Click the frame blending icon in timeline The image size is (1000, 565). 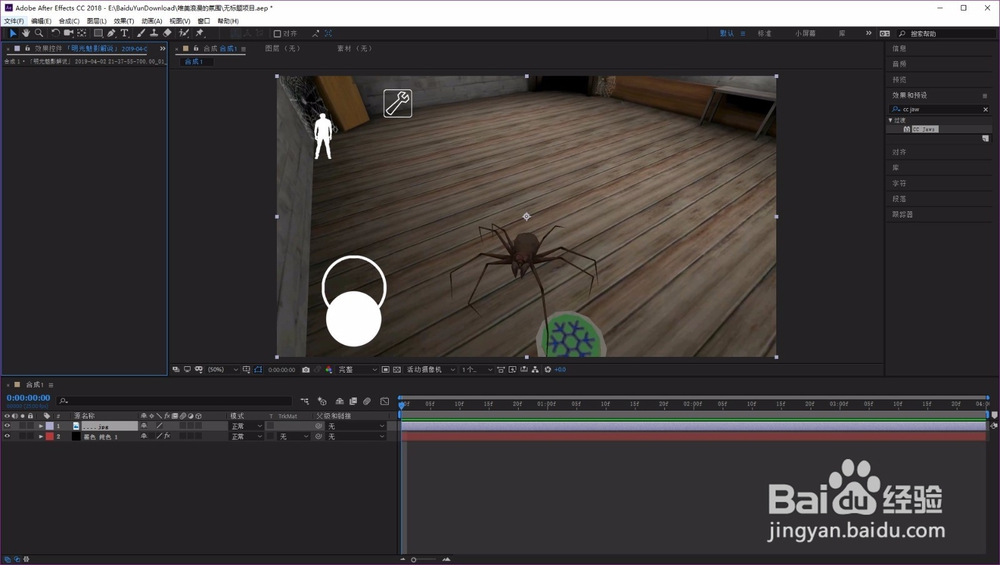(353, 401)
